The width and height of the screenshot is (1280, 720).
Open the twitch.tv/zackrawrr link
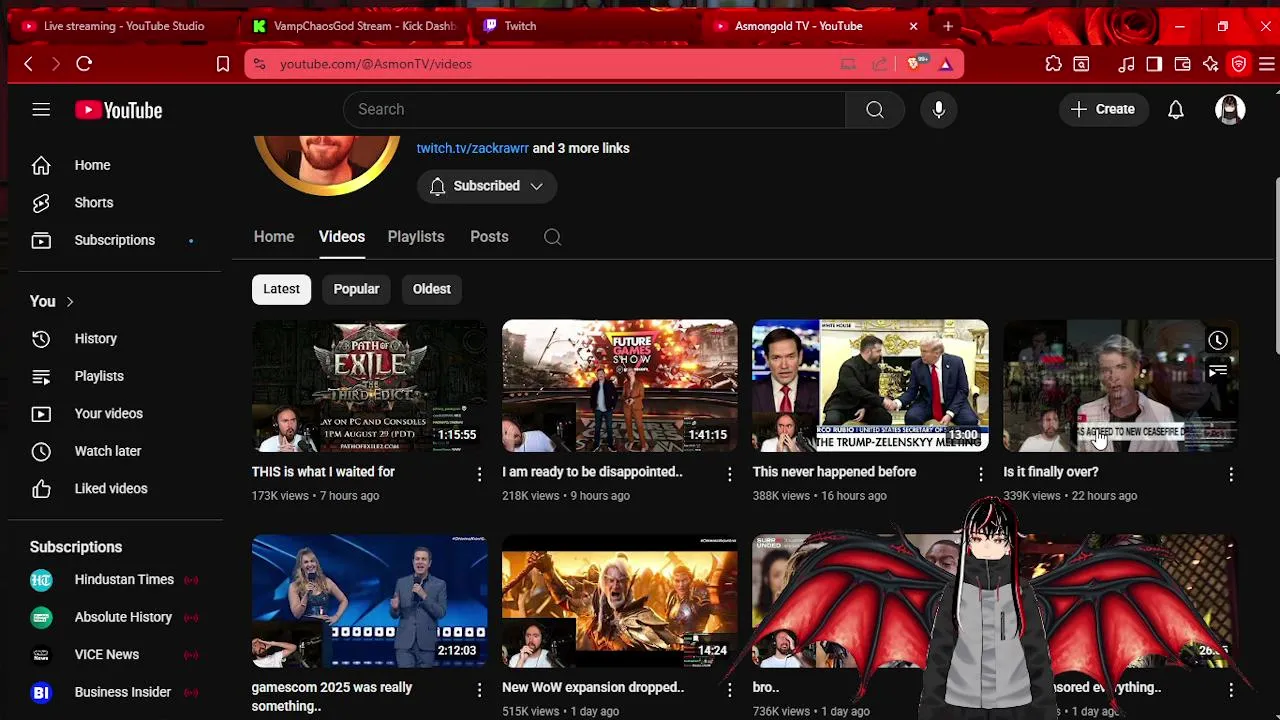pos(473,148)
